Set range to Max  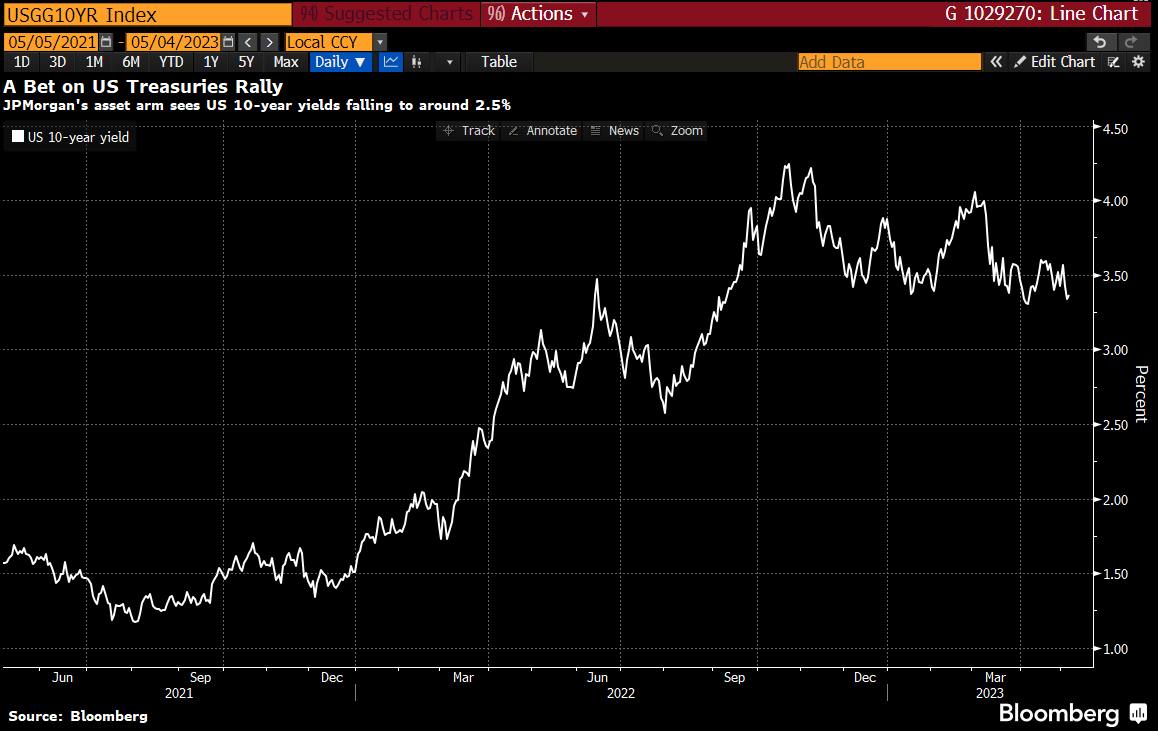[x=286, y=62]
